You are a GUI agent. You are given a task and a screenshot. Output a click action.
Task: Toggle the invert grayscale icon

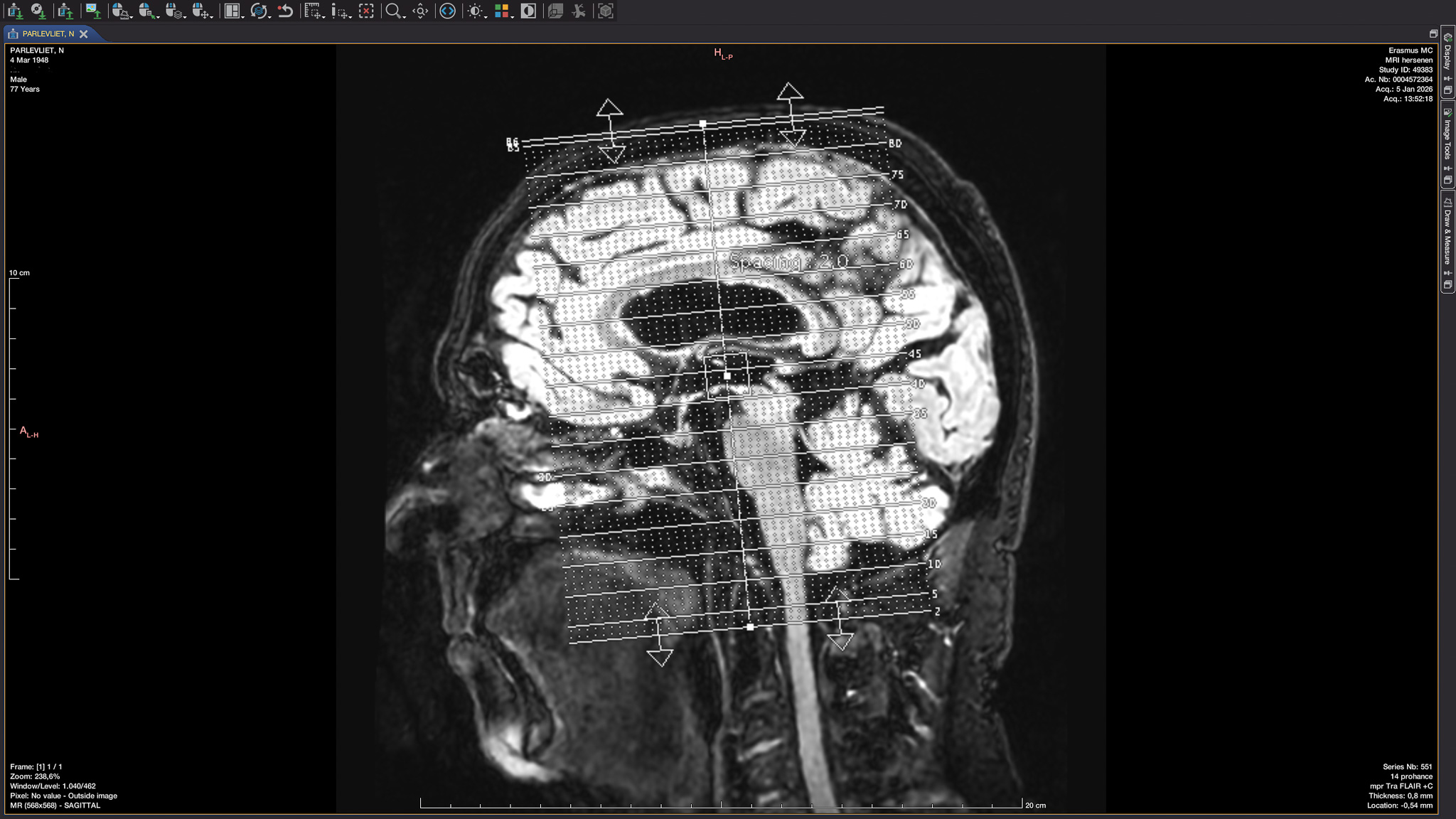pos(528,11)
